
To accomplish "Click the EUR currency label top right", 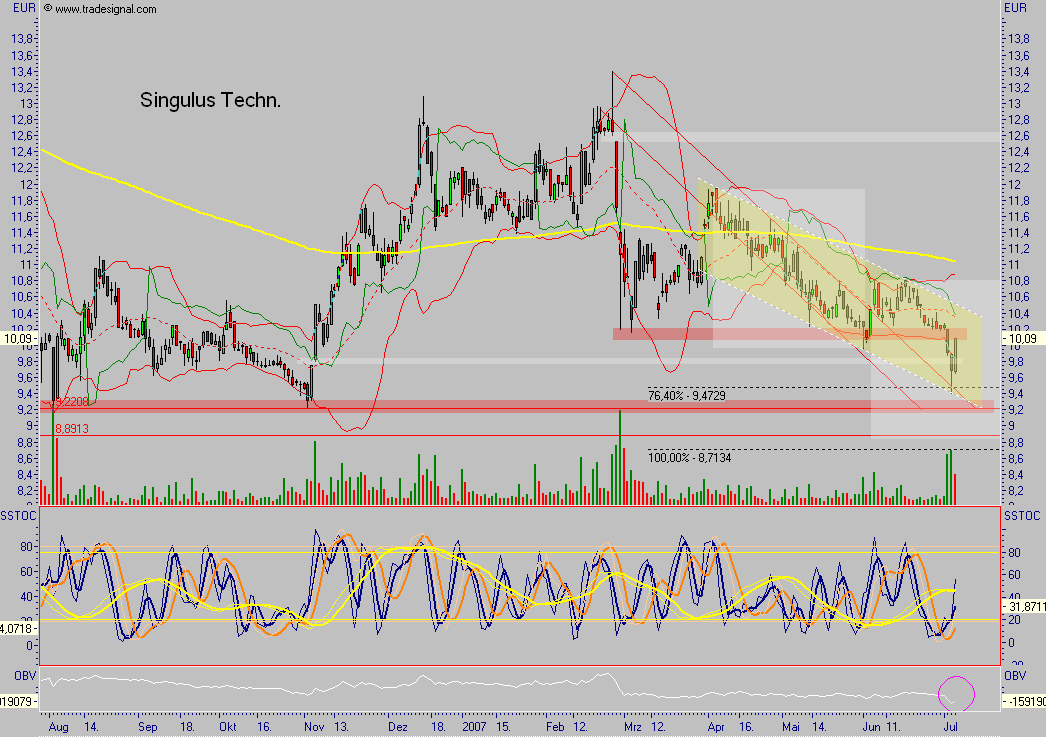I will [1015, 8].
